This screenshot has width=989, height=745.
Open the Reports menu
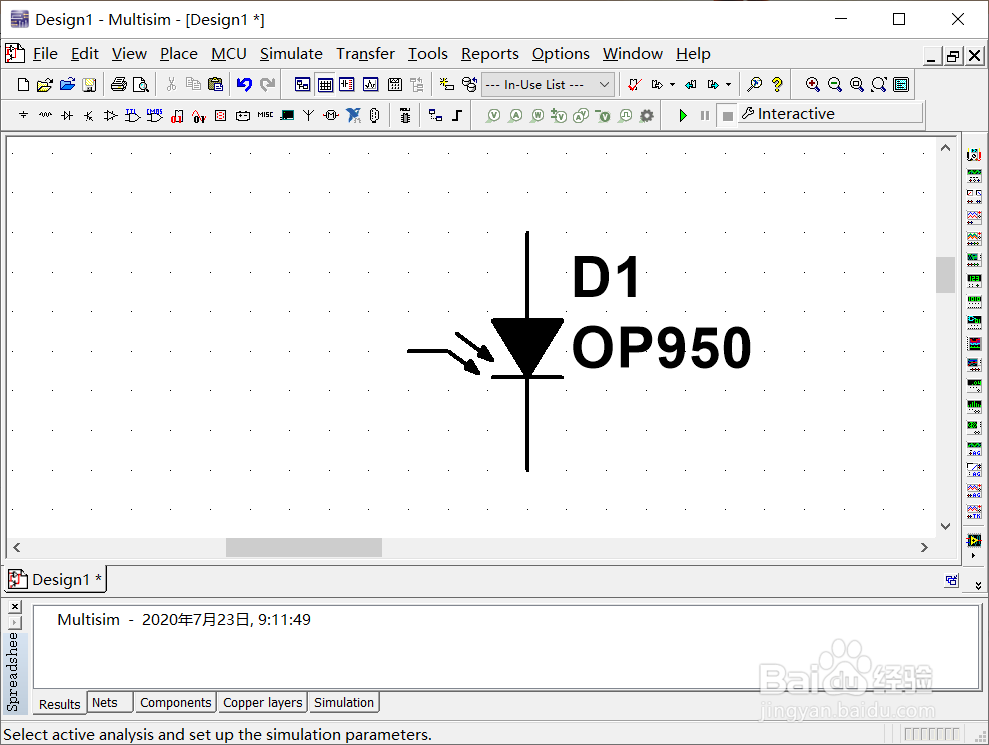point(489,54)
